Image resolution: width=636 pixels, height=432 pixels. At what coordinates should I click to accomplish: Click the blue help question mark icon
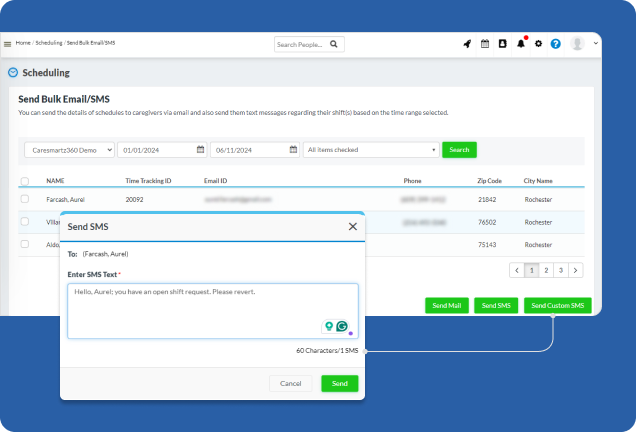pos(556,44)
